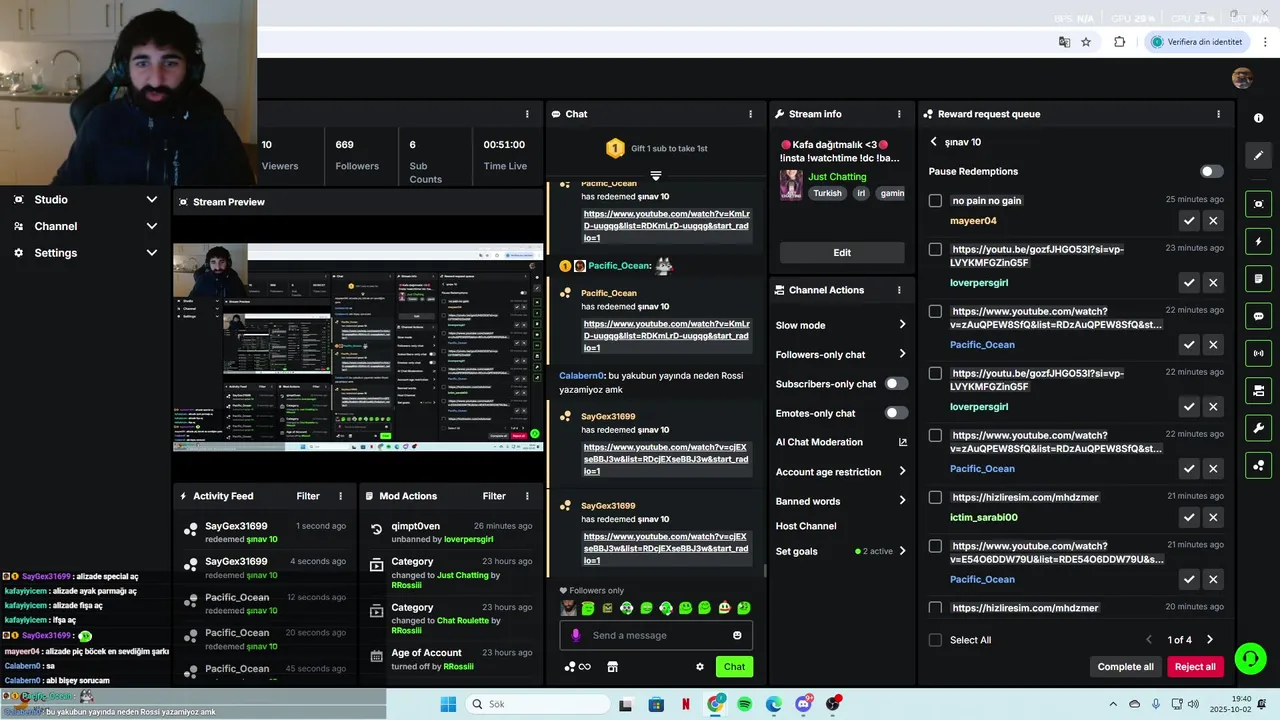Check the 'no pain no gain' request checkbox

point(935,201)
